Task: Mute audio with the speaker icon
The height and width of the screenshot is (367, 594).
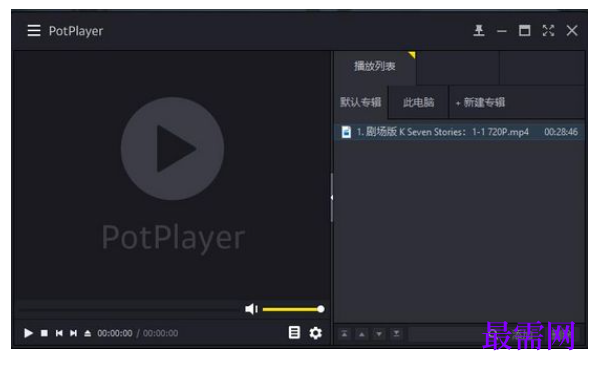Action: click(x=252, y=309)
